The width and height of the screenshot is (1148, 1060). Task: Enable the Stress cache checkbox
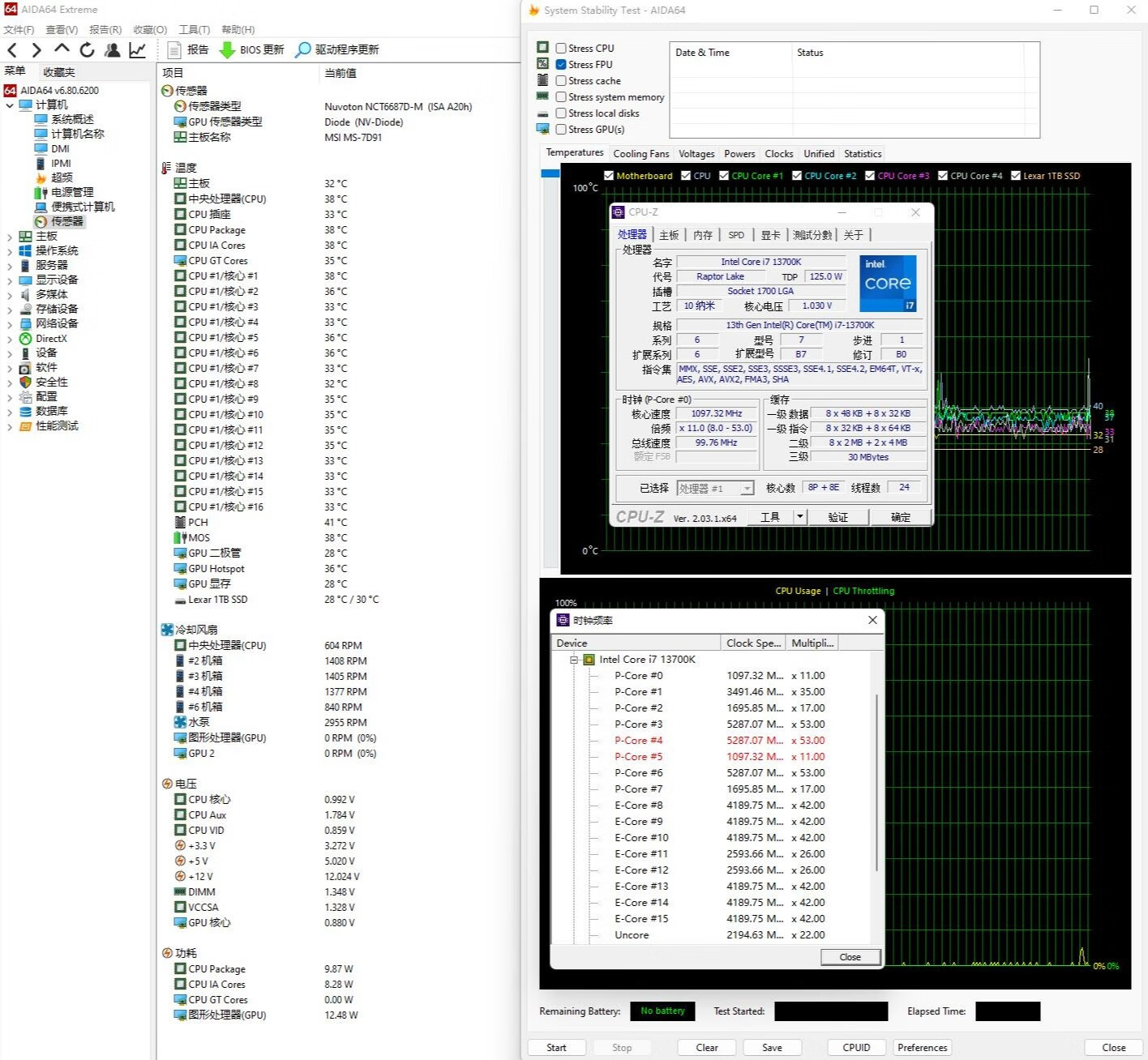(561, 80)
